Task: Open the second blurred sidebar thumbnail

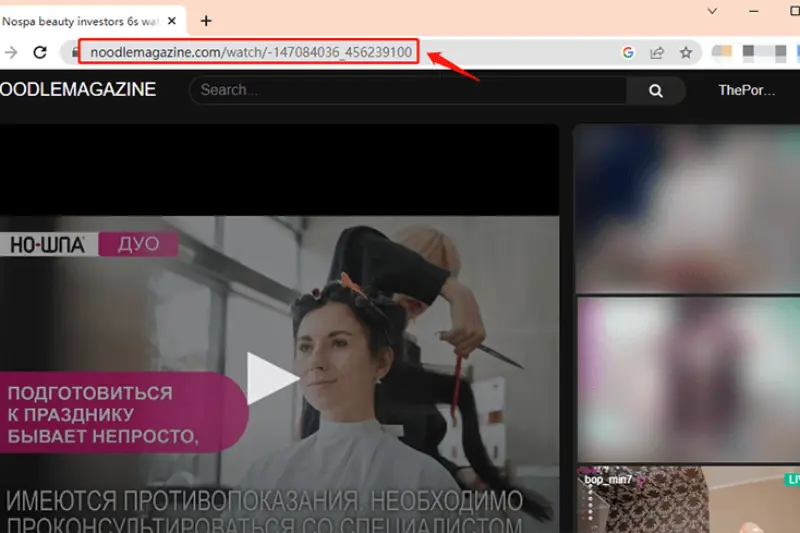Action: click(688, 380)
